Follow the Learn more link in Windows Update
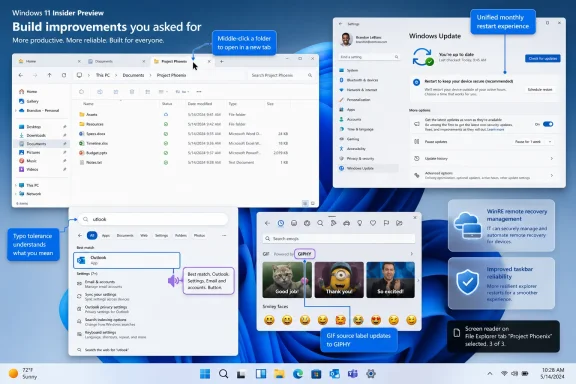The height and width of the screenshot is (384, 576). click(x=496, y=130)
